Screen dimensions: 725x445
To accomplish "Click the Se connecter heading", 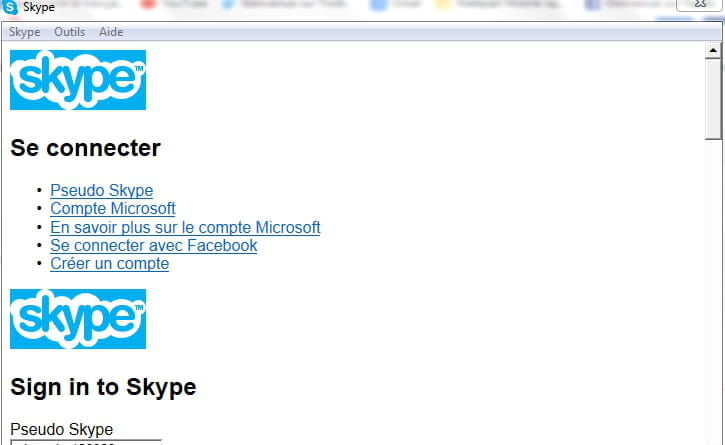I will coord(86,148).
